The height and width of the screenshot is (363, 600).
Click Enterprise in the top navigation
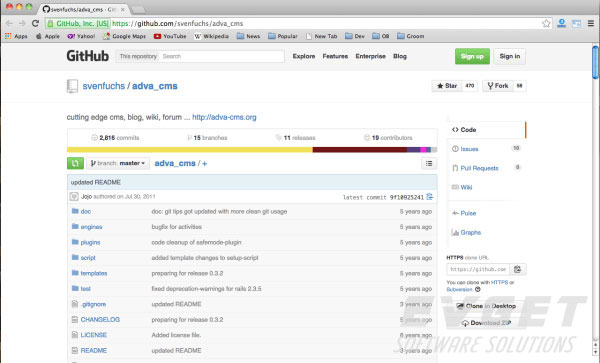click(370, 56)
